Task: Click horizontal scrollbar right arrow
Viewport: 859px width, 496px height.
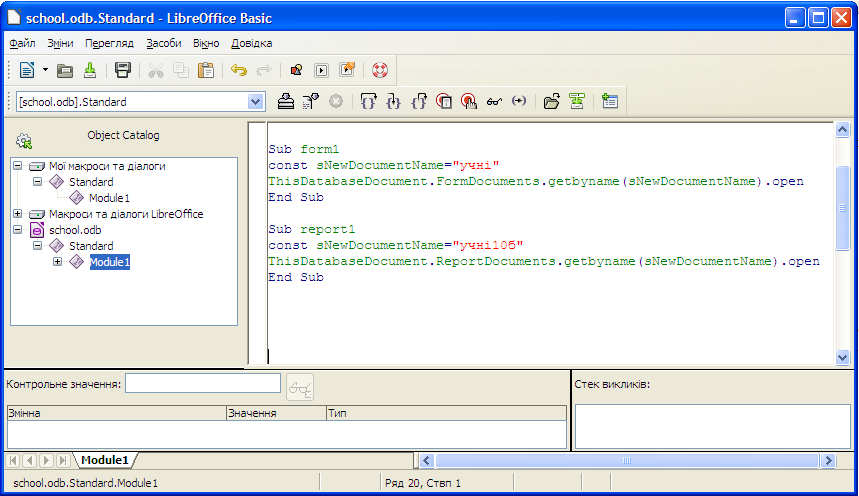Action: pos(828,460)
